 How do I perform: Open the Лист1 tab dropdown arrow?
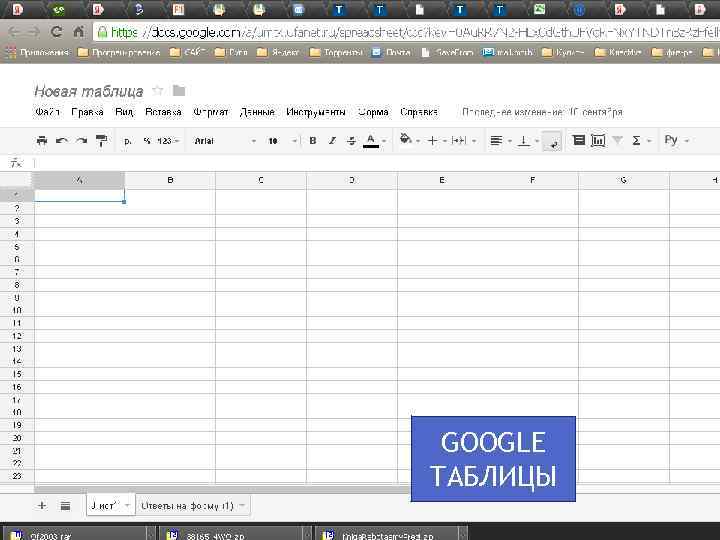tap(127, 506)
